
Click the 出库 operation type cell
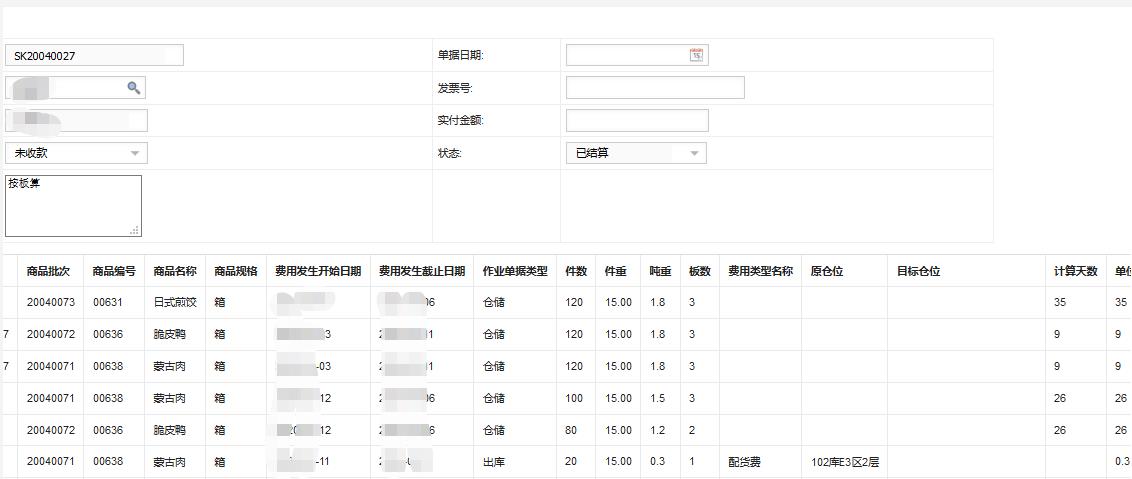[494, 463]
